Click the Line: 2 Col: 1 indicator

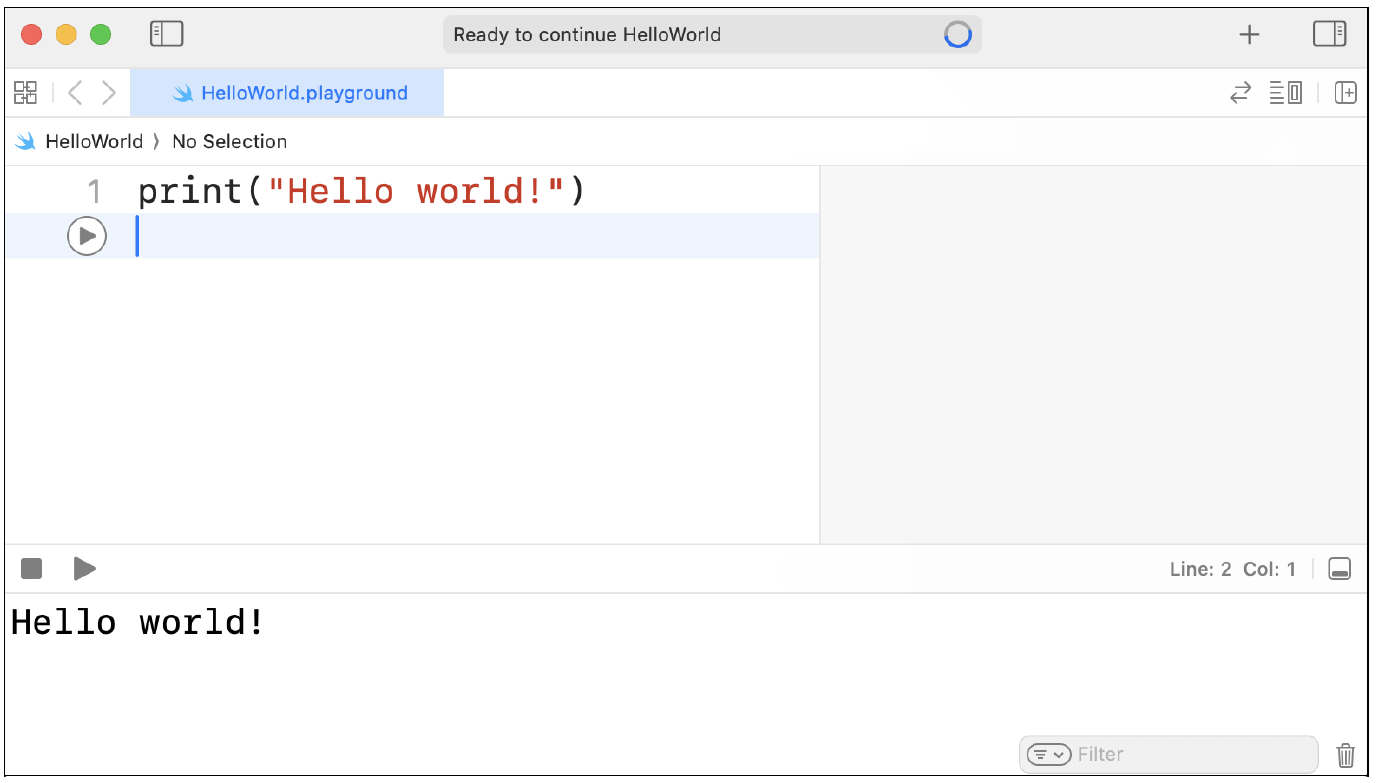click(x=1233, y=569)
